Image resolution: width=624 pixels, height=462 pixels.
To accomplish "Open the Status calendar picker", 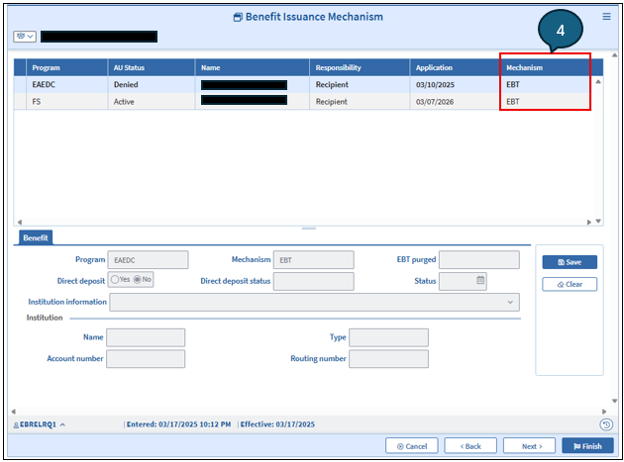I will [x=480, y=280].
